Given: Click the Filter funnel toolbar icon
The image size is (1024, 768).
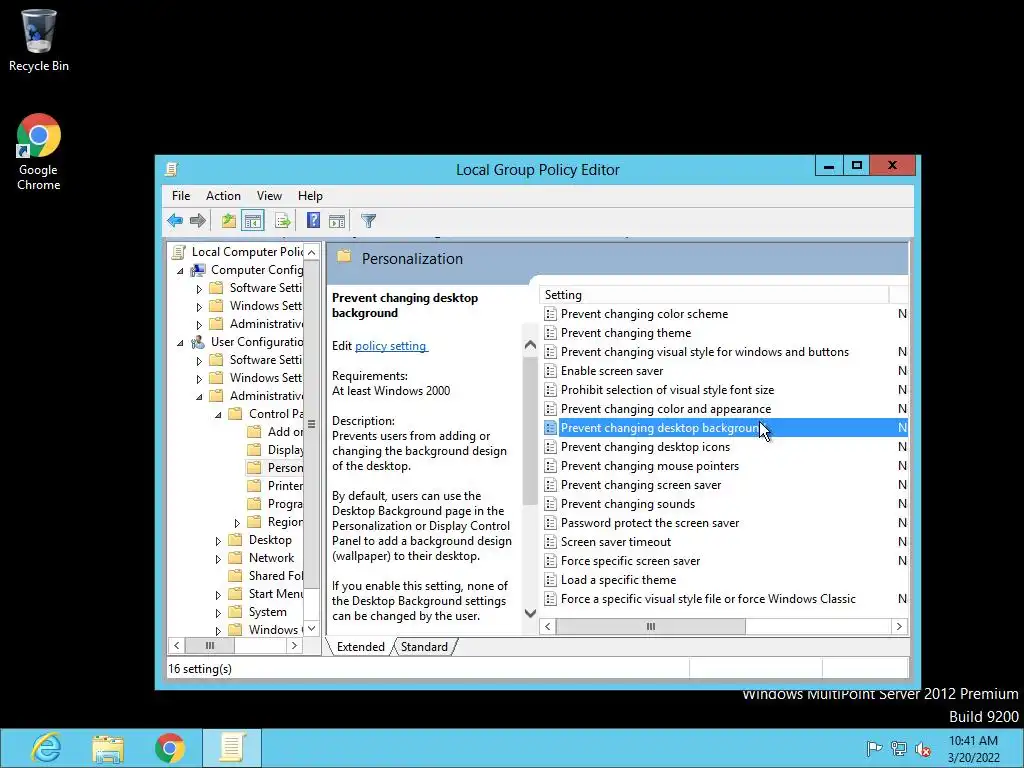Looking at the screenshot, I should point(368,221).
